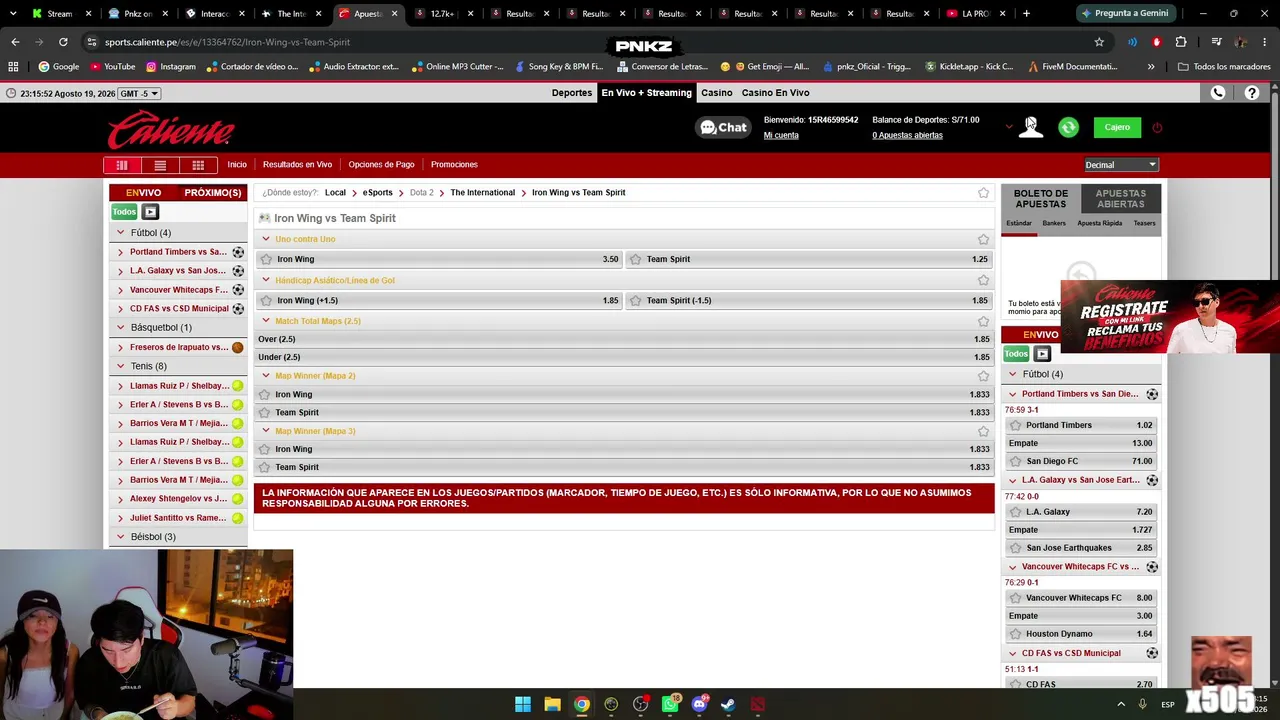This screenshot has height=720, width=1280.
Task: Collapse the Uno contra Uno market
Action: point(266,239)
